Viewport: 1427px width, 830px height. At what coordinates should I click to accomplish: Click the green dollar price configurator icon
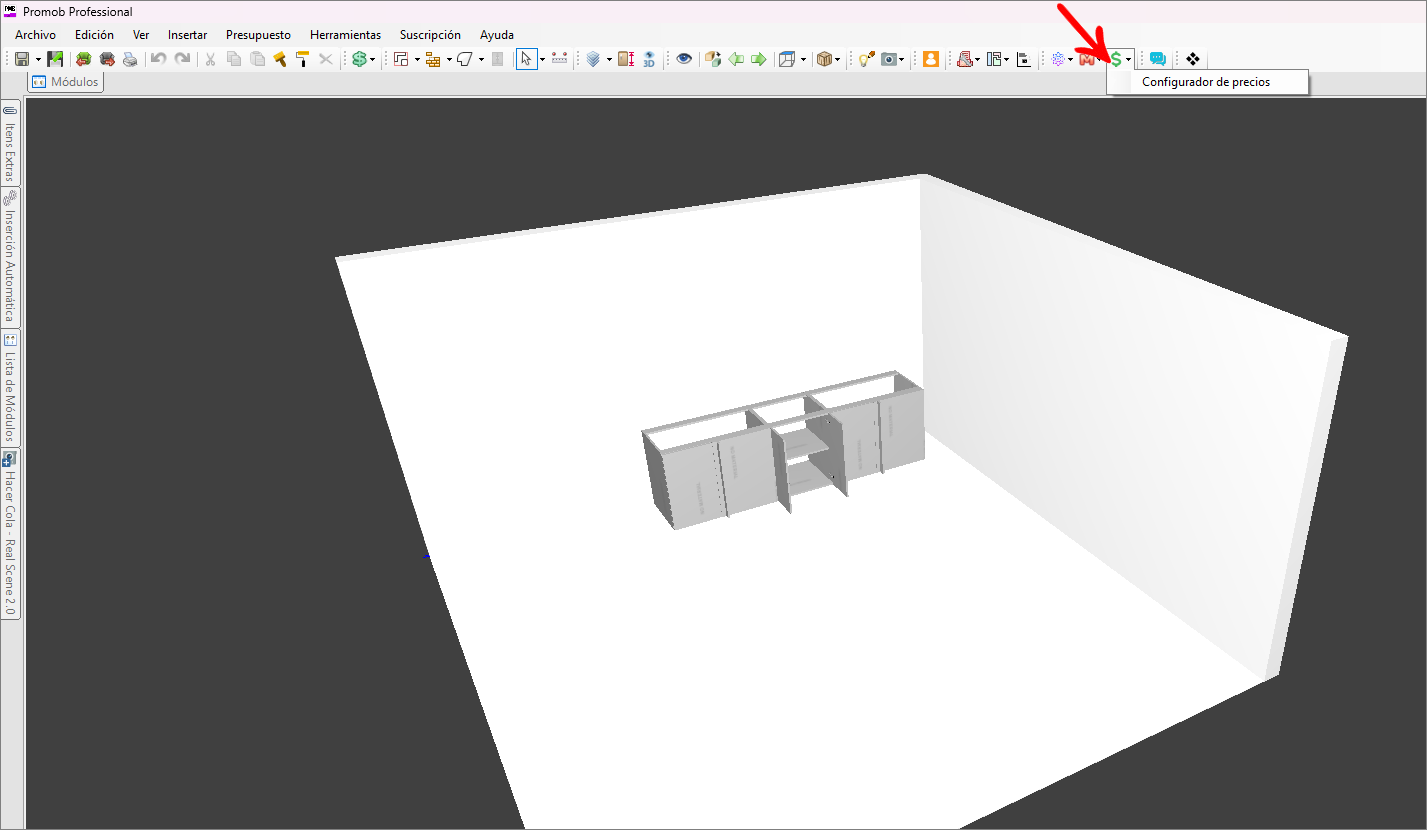point(1116,60)
